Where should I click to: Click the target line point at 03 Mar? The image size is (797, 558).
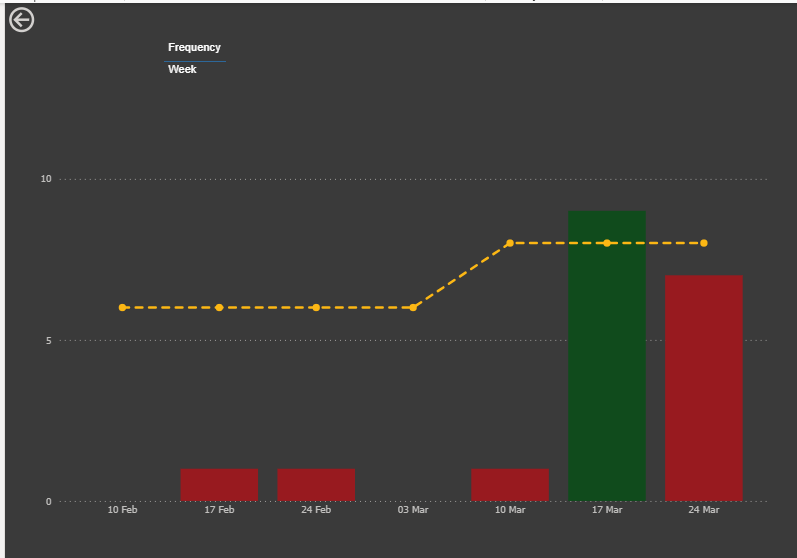[x=413, y=307]
